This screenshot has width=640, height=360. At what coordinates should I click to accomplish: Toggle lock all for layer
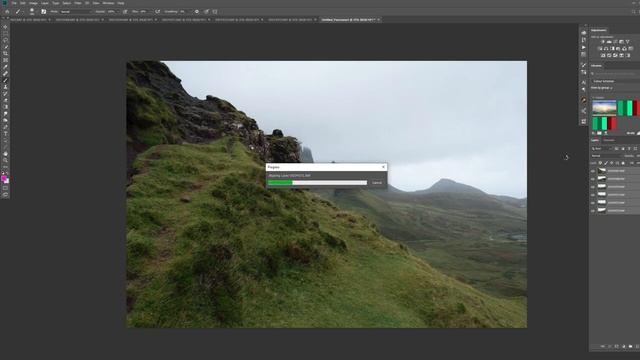click(x=623, y=163)
